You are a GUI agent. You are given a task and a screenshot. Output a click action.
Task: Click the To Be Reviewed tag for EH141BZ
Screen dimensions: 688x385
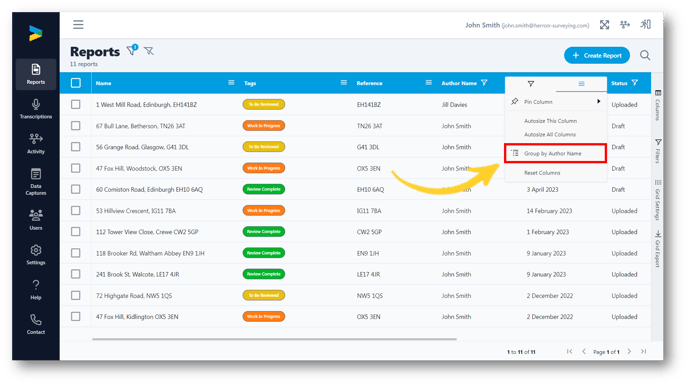tap(264, 104)
